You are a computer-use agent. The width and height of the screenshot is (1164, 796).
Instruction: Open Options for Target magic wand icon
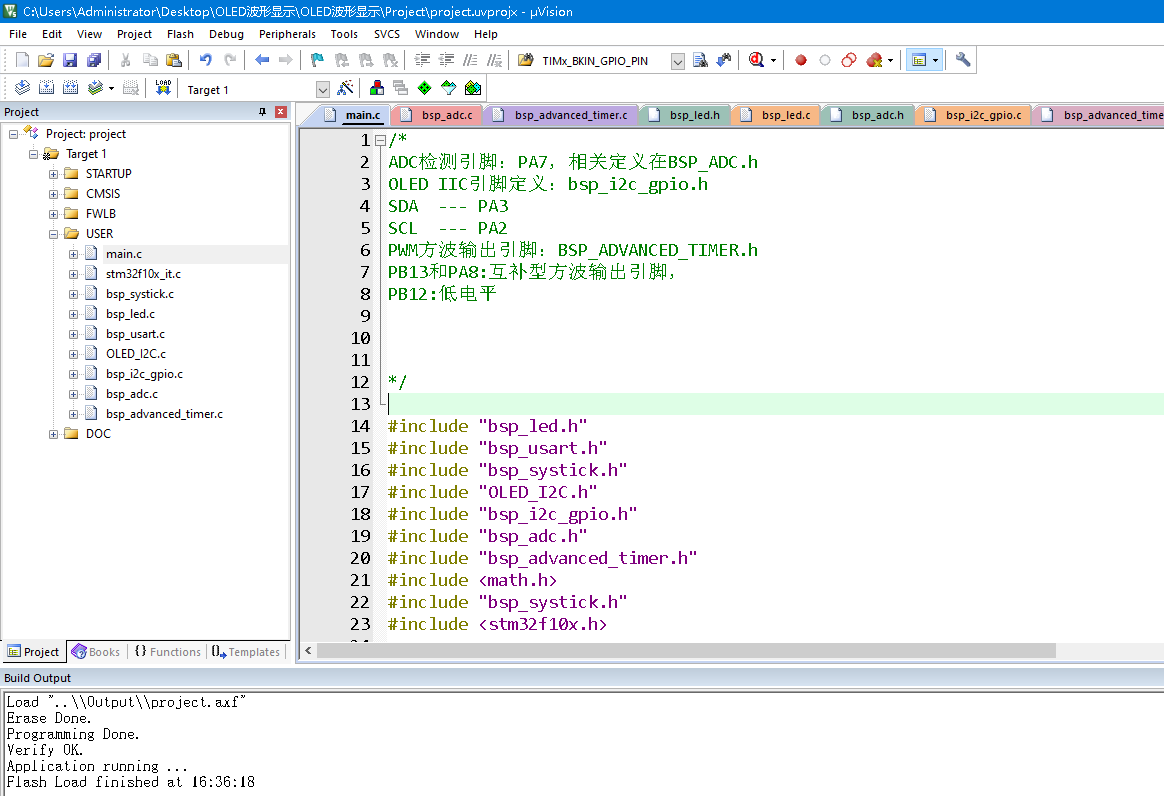click(345, 88)
